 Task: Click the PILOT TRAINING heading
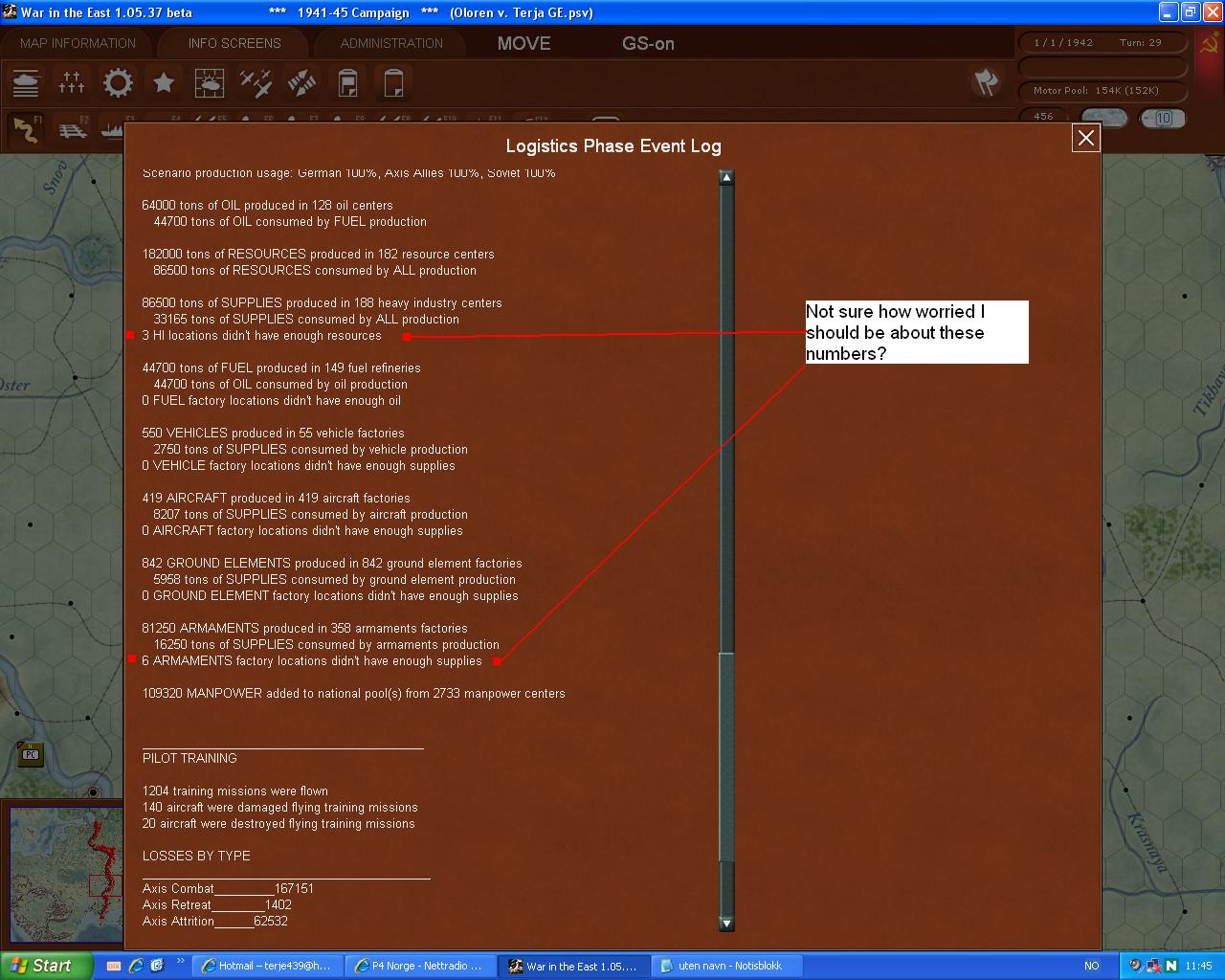point(189,759)
